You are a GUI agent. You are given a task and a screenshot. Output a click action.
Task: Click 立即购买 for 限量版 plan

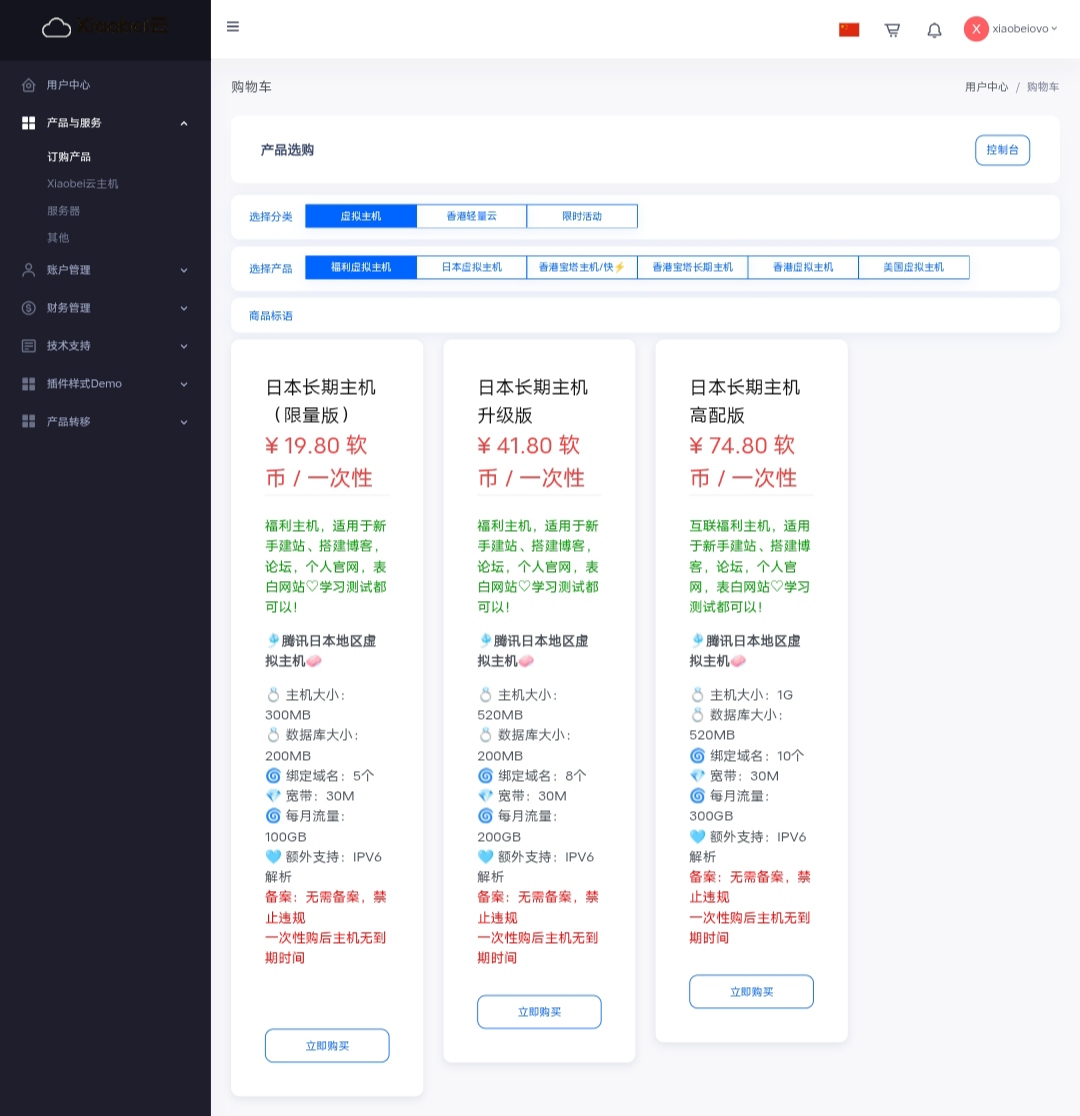327,1046
